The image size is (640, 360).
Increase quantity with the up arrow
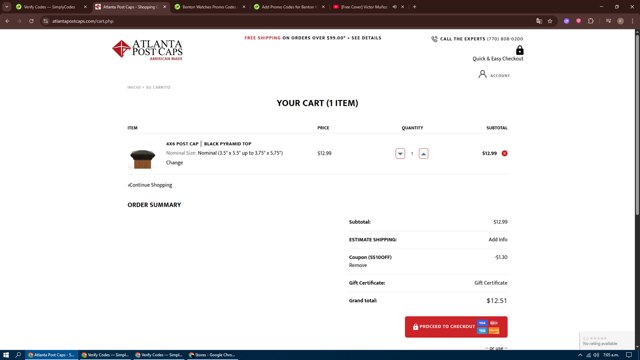424,153
